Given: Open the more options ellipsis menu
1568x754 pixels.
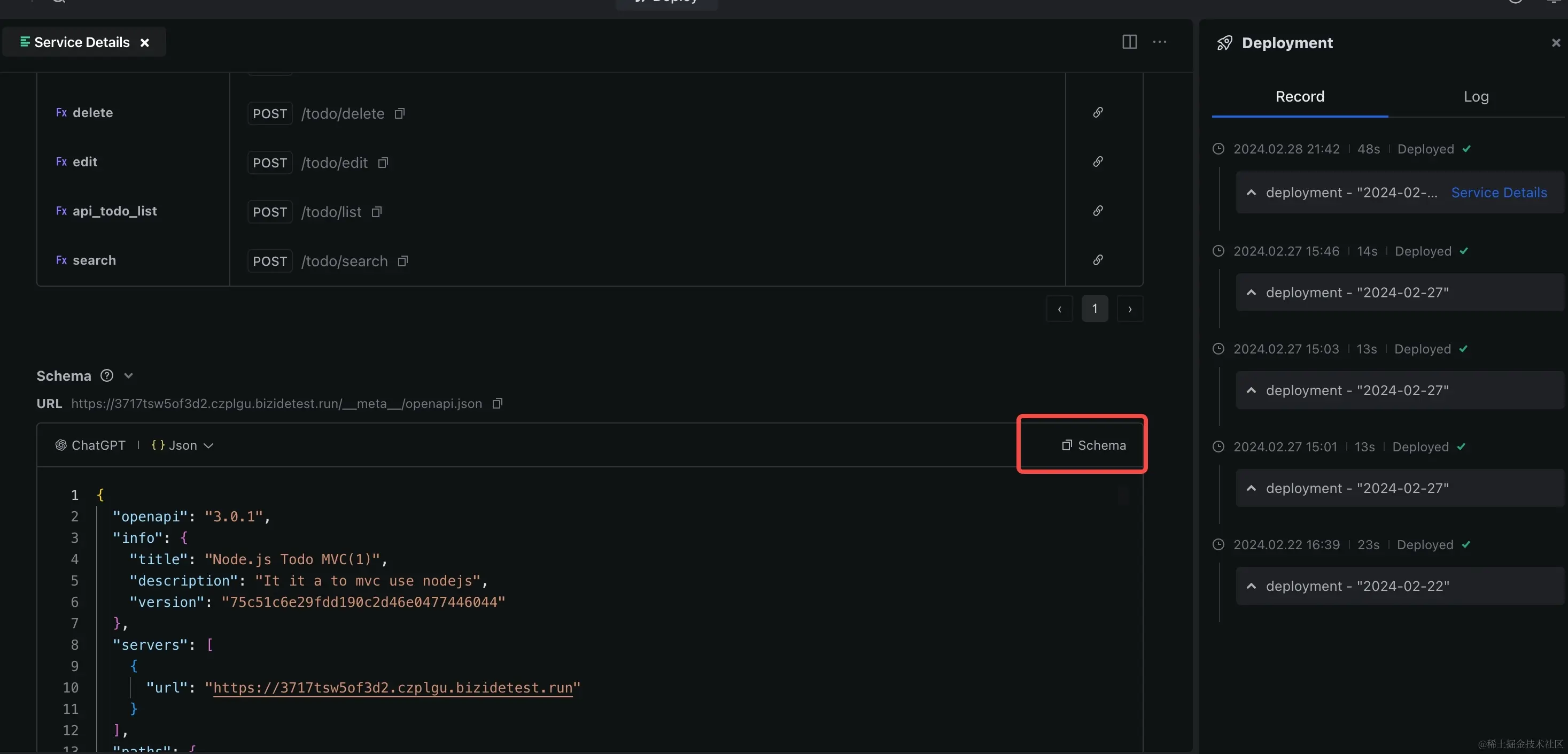Looking at the screenshot, I should pyautogui.click(x=1160, y=42).
